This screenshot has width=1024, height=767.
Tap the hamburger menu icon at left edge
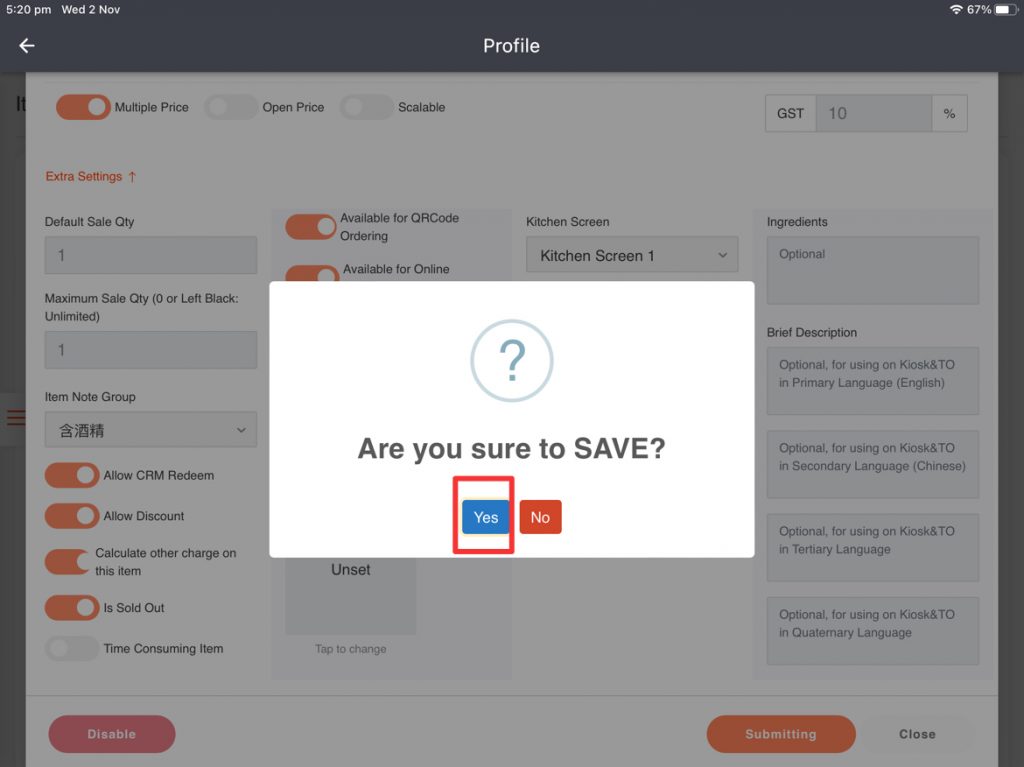click(15, 417)
